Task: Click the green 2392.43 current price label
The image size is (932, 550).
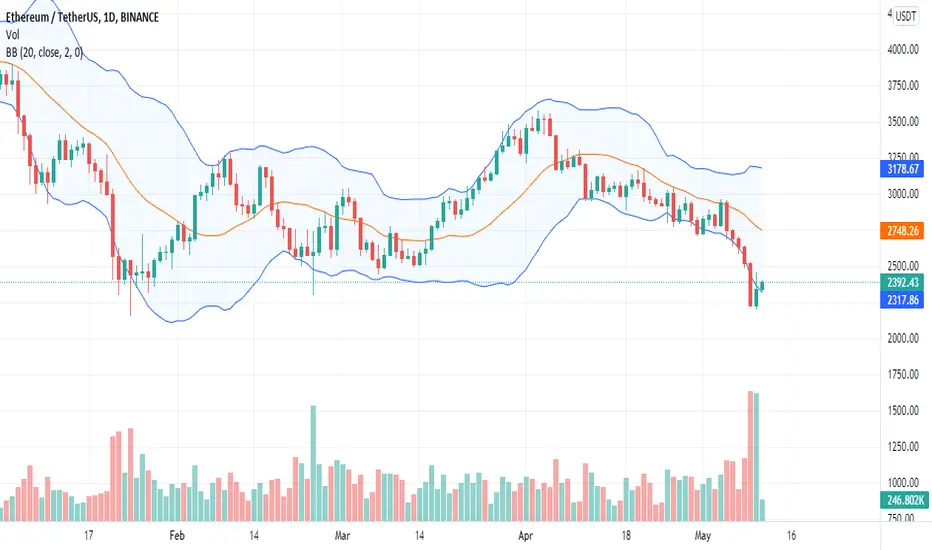Action: (902, 282)
